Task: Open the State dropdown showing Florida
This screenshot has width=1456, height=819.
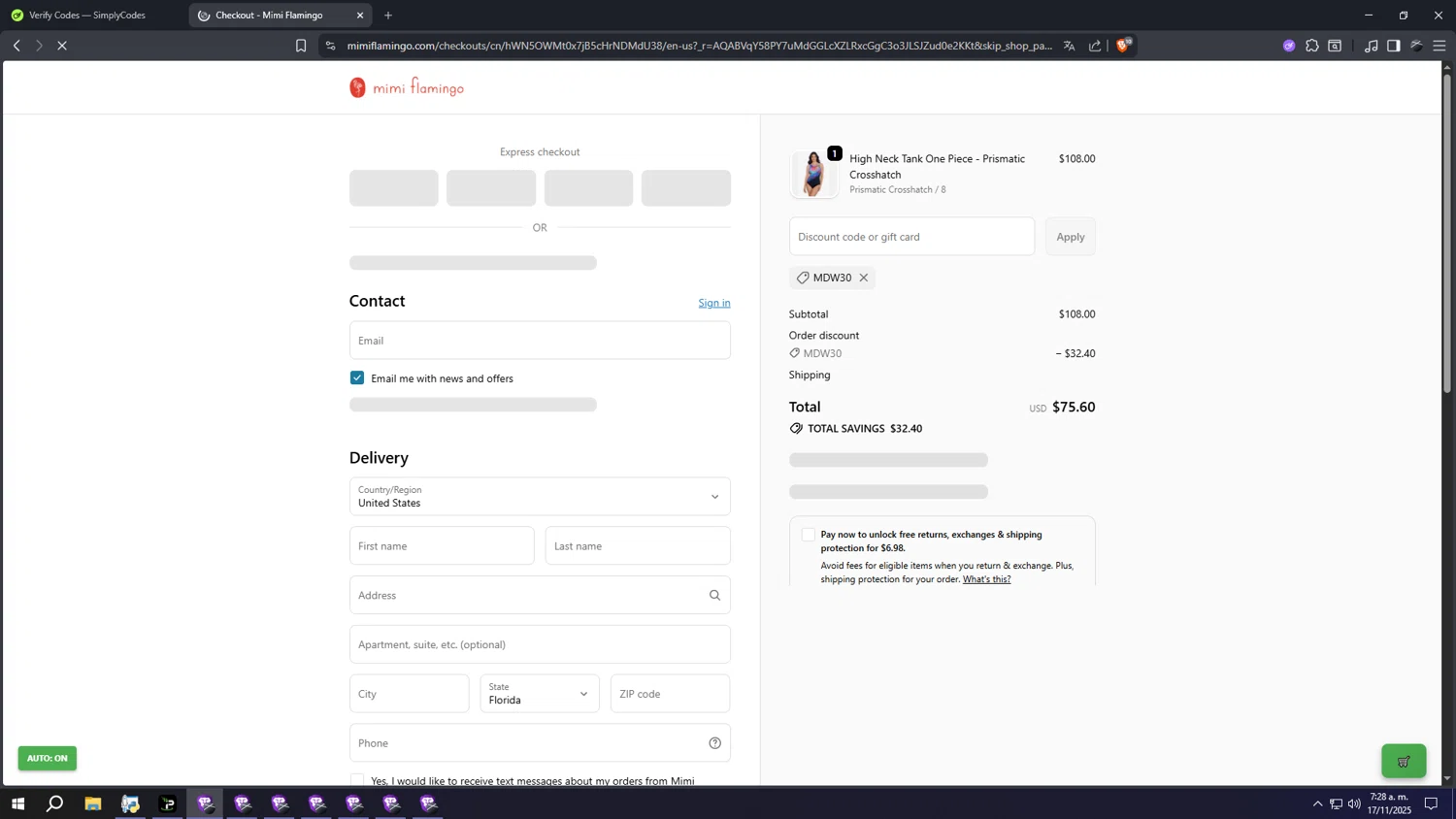Action: [x=540, y=694]
